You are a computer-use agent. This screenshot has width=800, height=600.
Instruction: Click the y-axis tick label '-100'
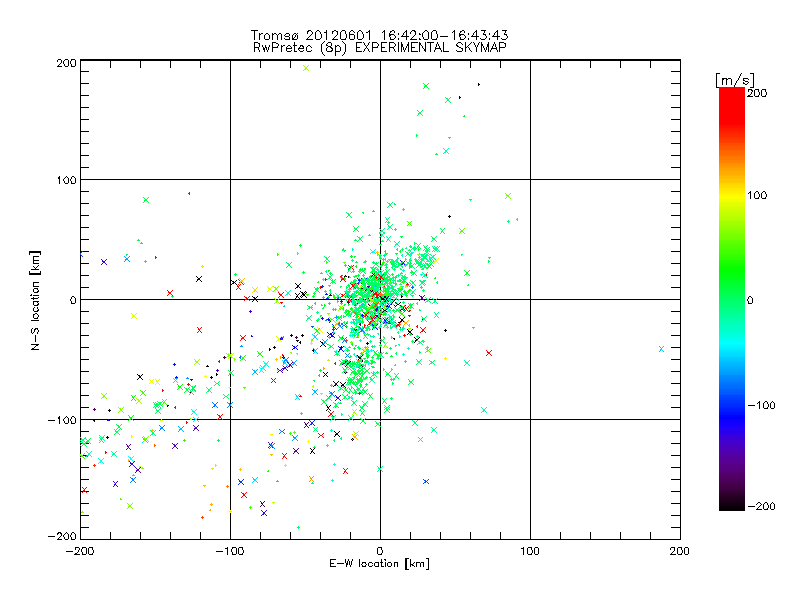click(x=62, y=420)
